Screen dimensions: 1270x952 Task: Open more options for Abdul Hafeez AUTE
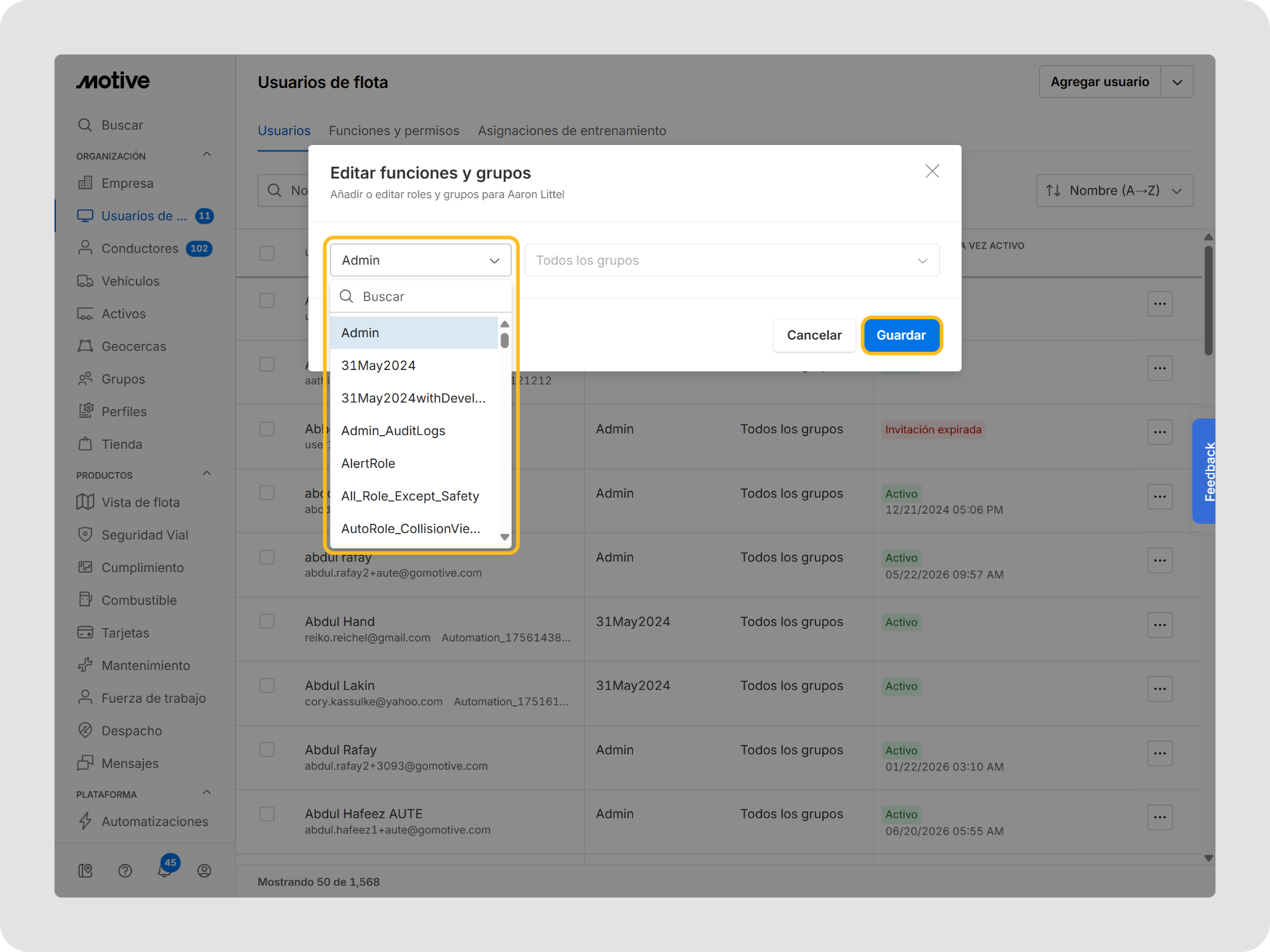(x=1160, y=817)
